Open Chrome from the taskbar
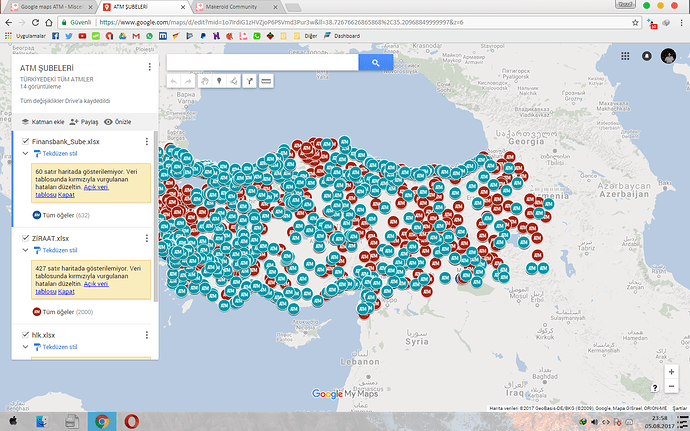The height and width of the screenshot is (431, 690). pyautogui.click(x=102, y=422)
